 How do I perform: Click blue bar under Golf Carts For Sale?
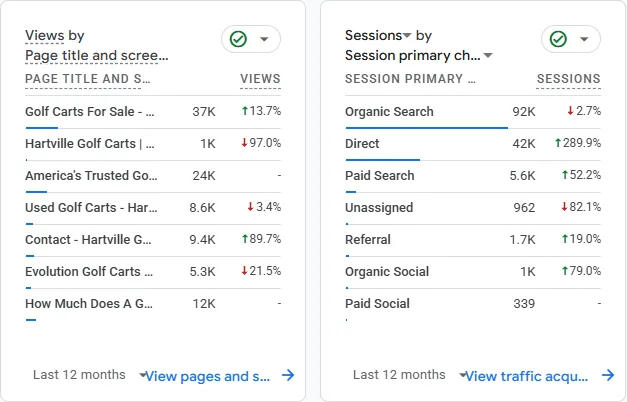click(42, 128)
